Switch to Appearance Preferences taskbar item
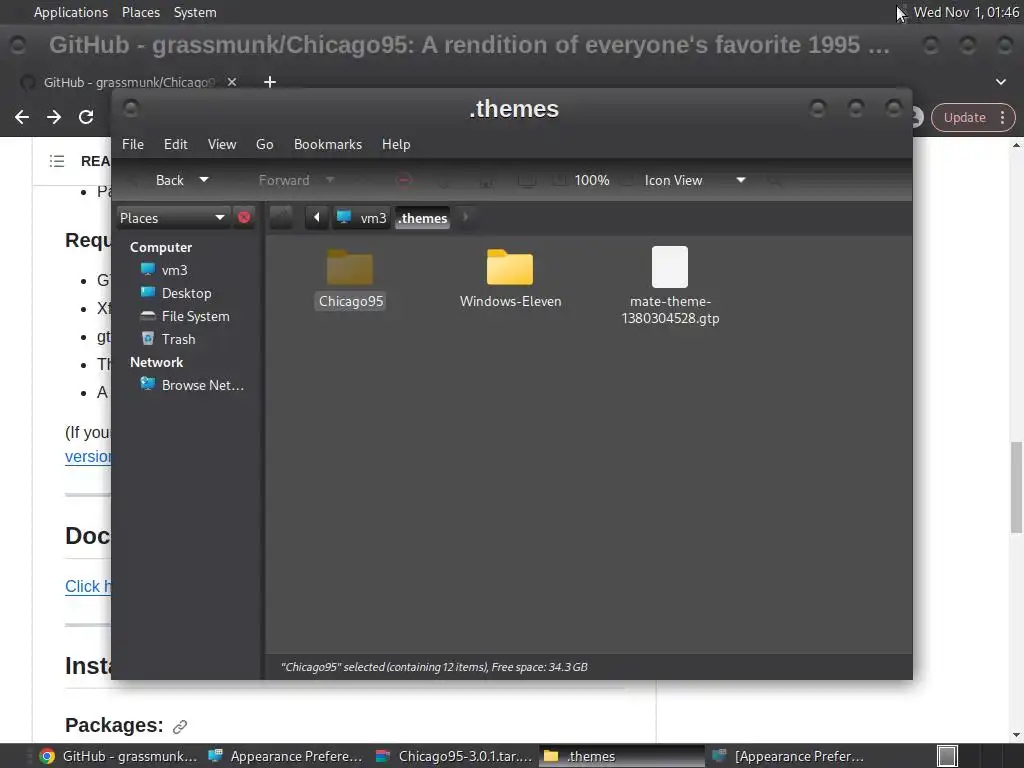Image resolution: width=1024 pixels, height=768 pixels. pyautogui.click(x=286, y=756)
